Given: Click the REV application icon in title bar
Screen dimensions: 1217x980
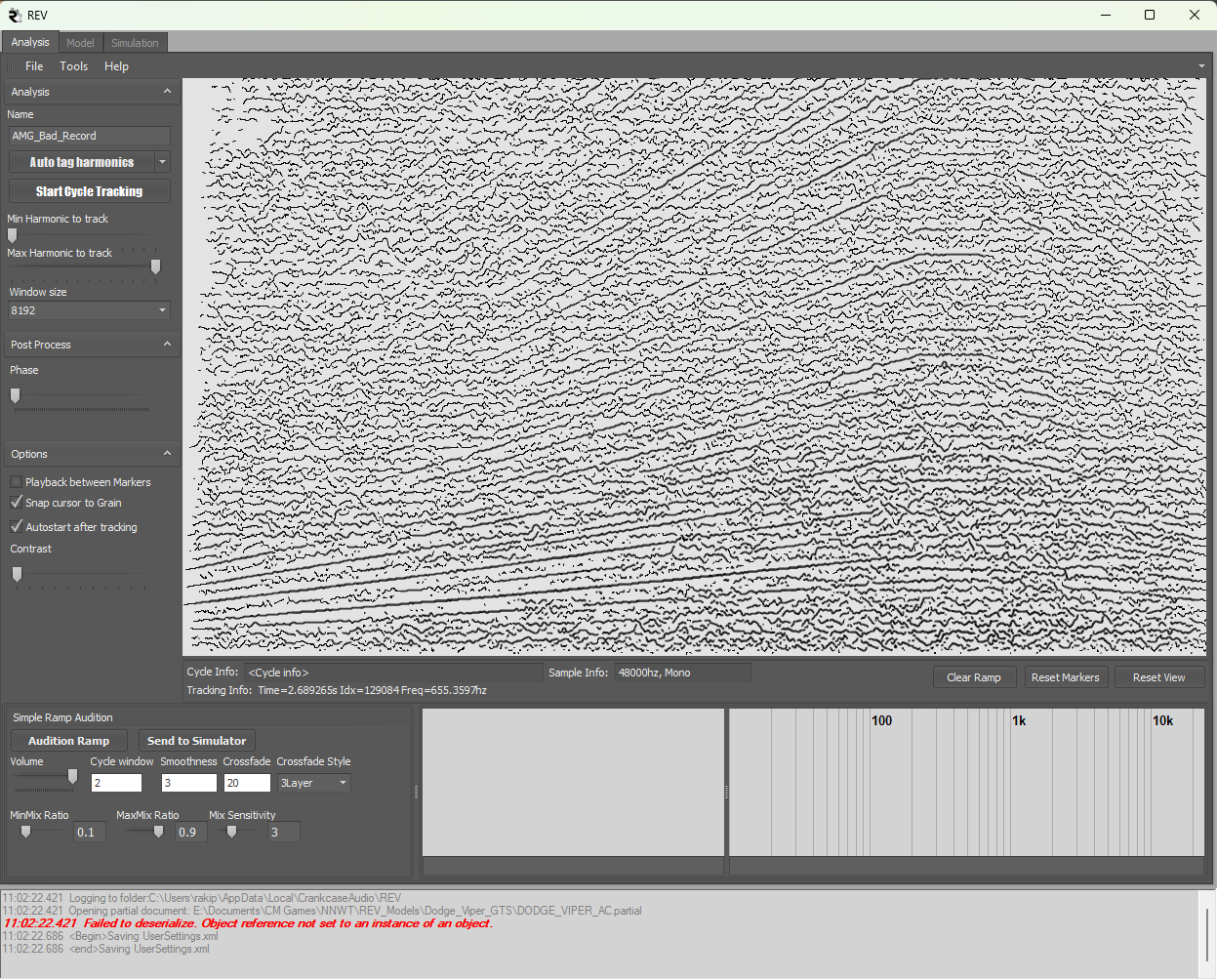Looking at the screenshot, I should pos(15,15).
